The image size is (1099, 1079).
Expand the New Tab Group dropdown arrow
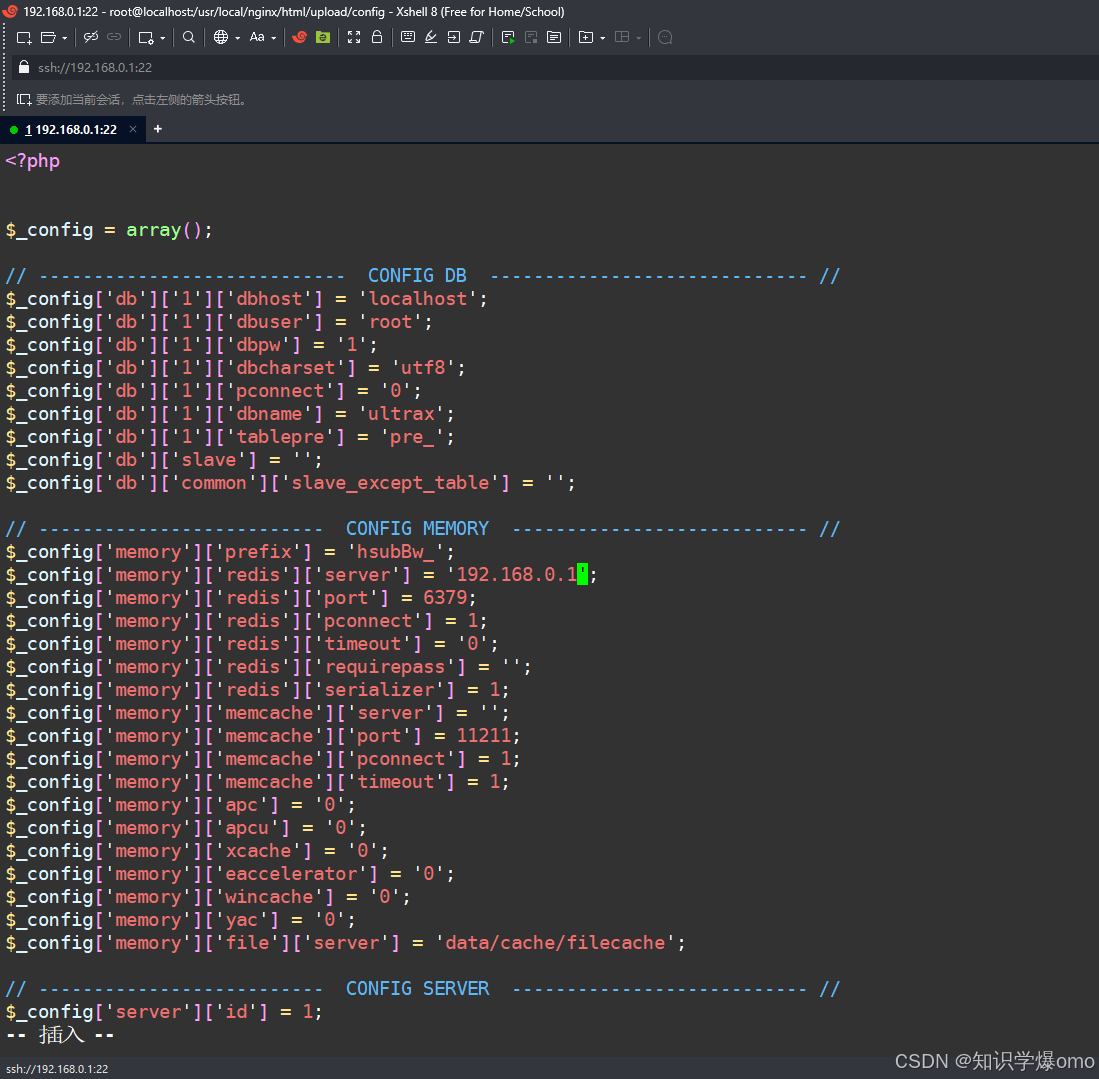coord(603,38)
